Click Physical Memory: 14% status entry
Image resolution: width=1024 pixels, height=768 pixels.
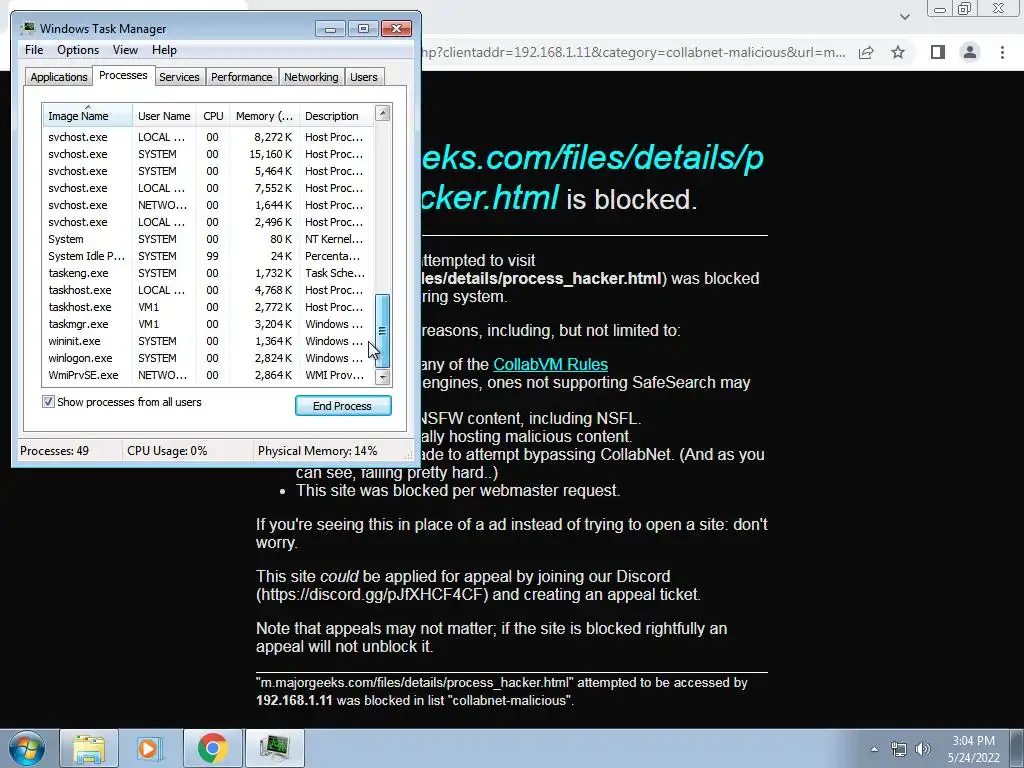pos(317,451)
